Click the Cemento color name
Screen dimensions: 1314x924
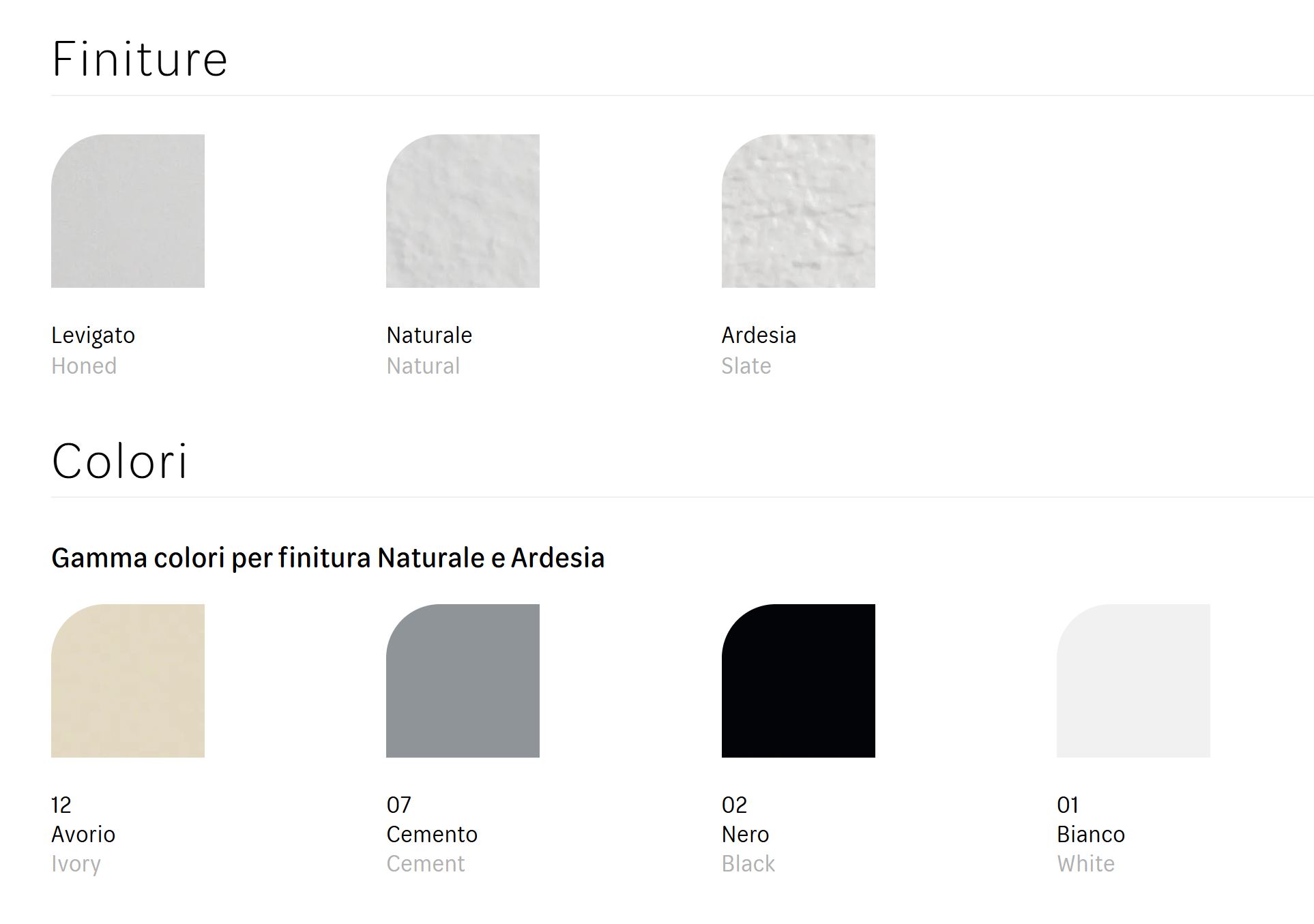[x=432, y=834]
